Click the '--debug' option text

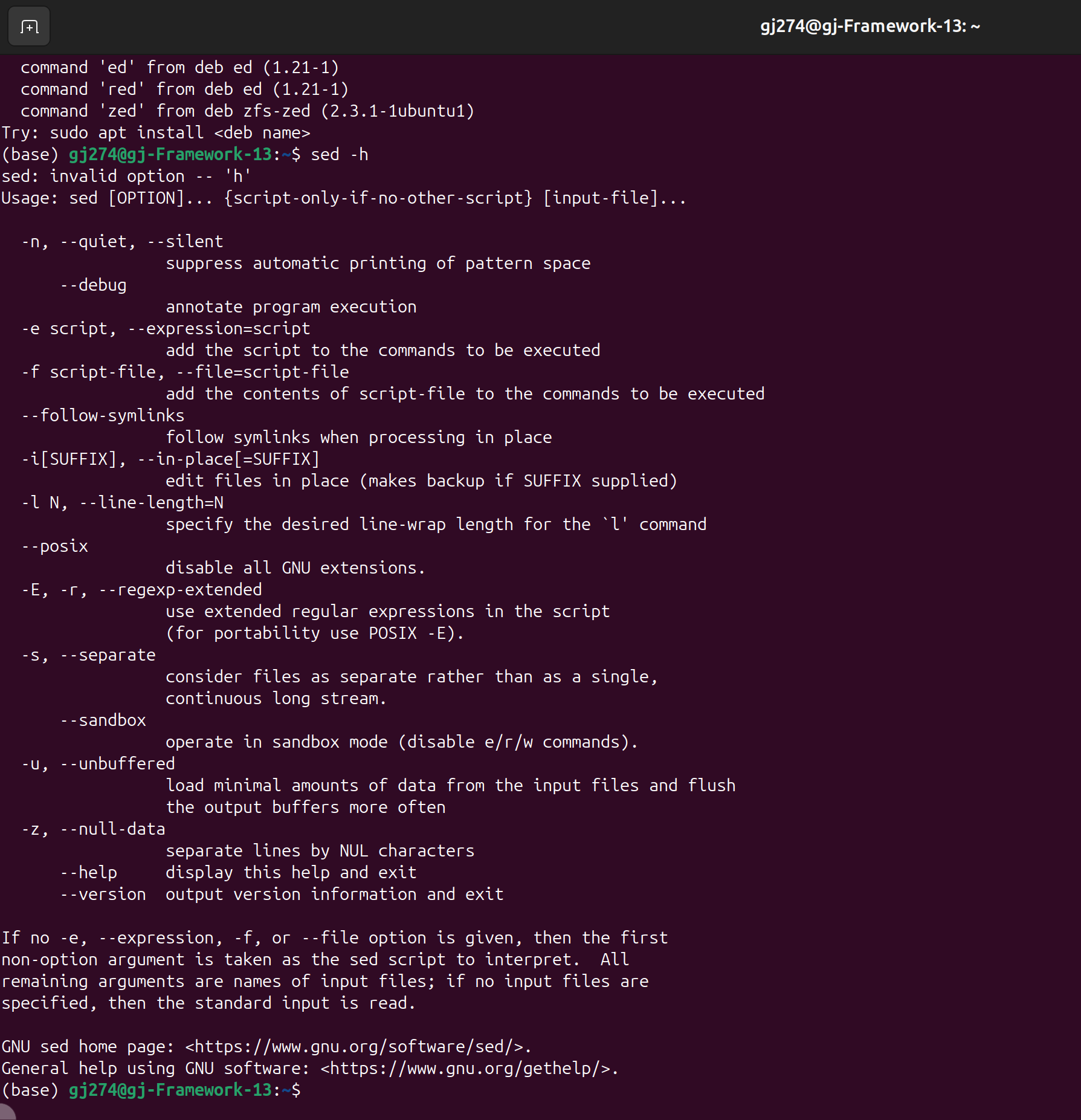93,285
